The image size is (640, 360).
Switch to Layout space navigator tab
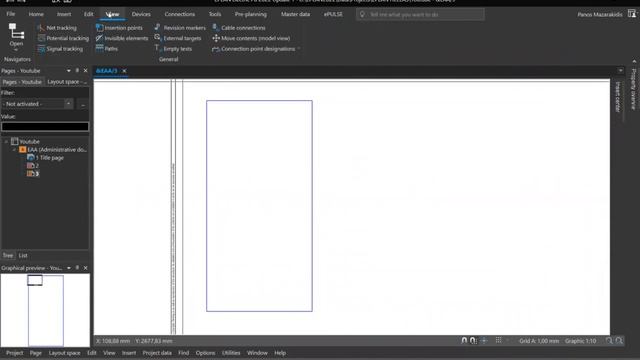pos(67,82)
